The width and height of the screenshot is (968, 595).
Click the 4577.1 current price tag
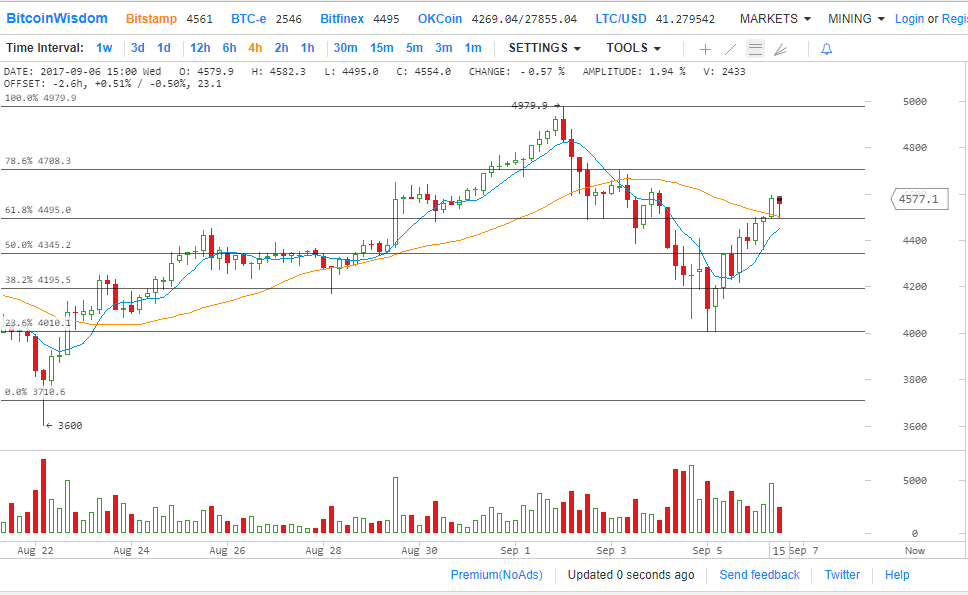coord(917,200)
